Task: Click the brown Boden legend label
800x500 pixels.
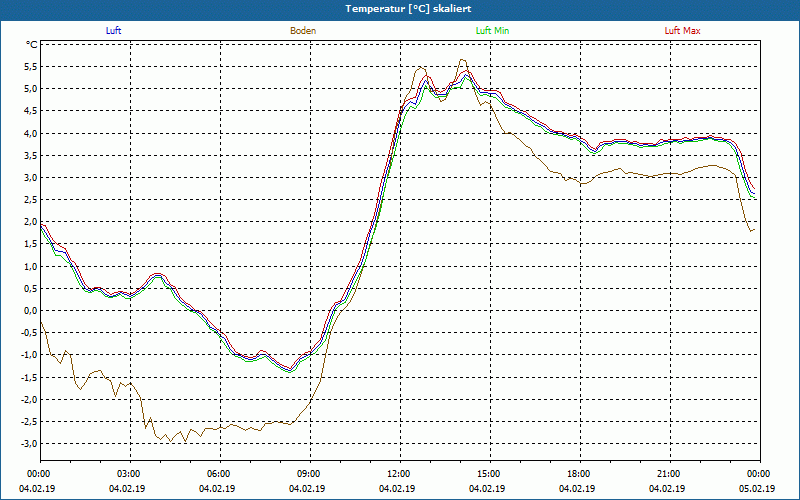Action: point(303,31)
